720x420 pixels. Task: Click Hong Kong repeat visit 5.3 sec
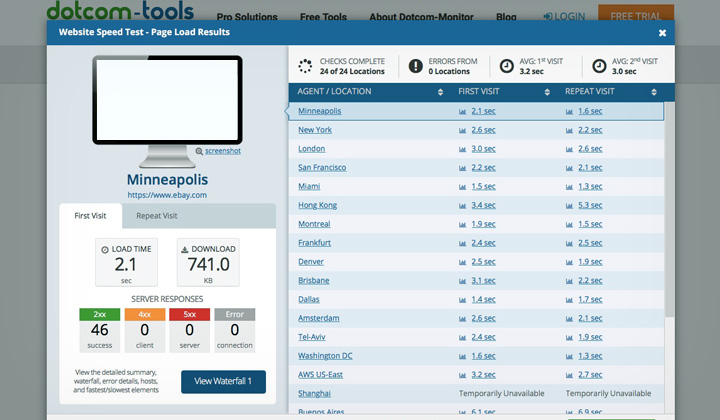590,205
